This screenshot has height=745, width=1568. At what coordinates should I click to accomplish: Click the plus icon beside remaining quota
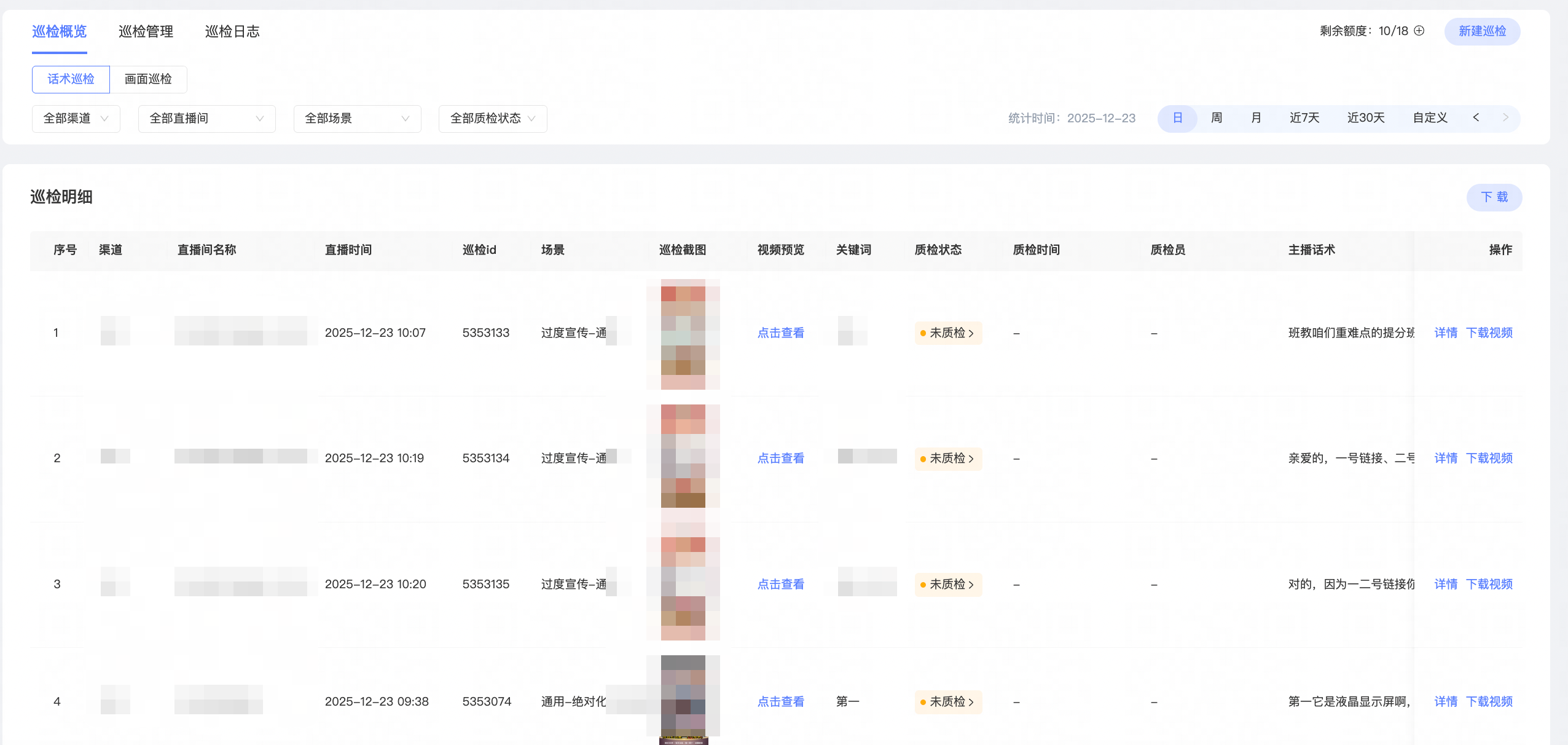point(1419,31)
